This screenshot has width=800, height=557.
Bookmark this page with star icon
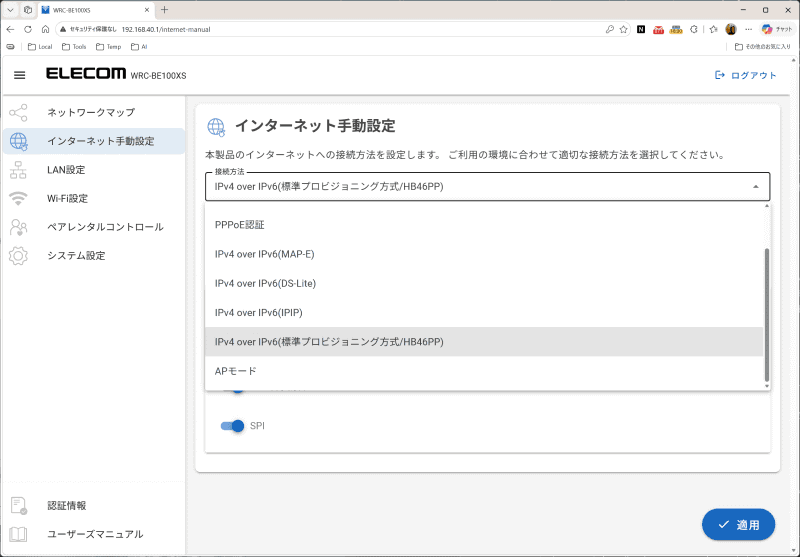pos(623,30)
